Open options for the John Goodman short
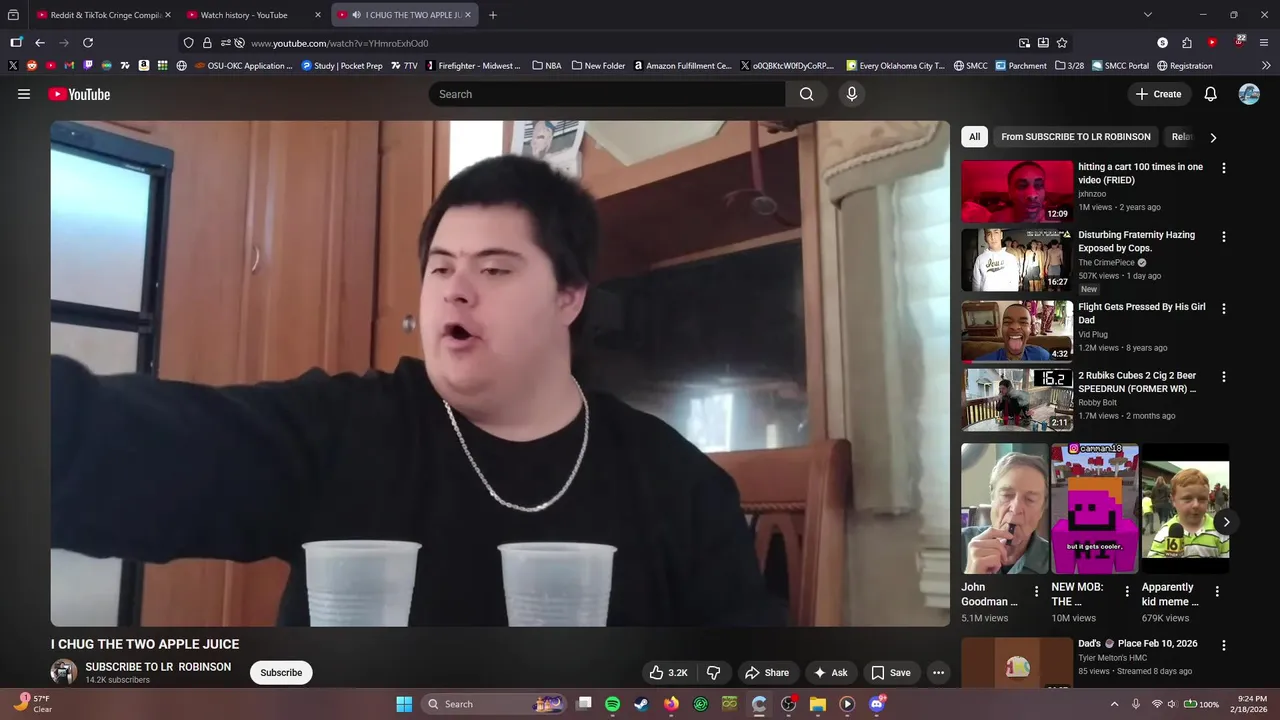Screen dimensions: 1280x720 [1036, 591]
